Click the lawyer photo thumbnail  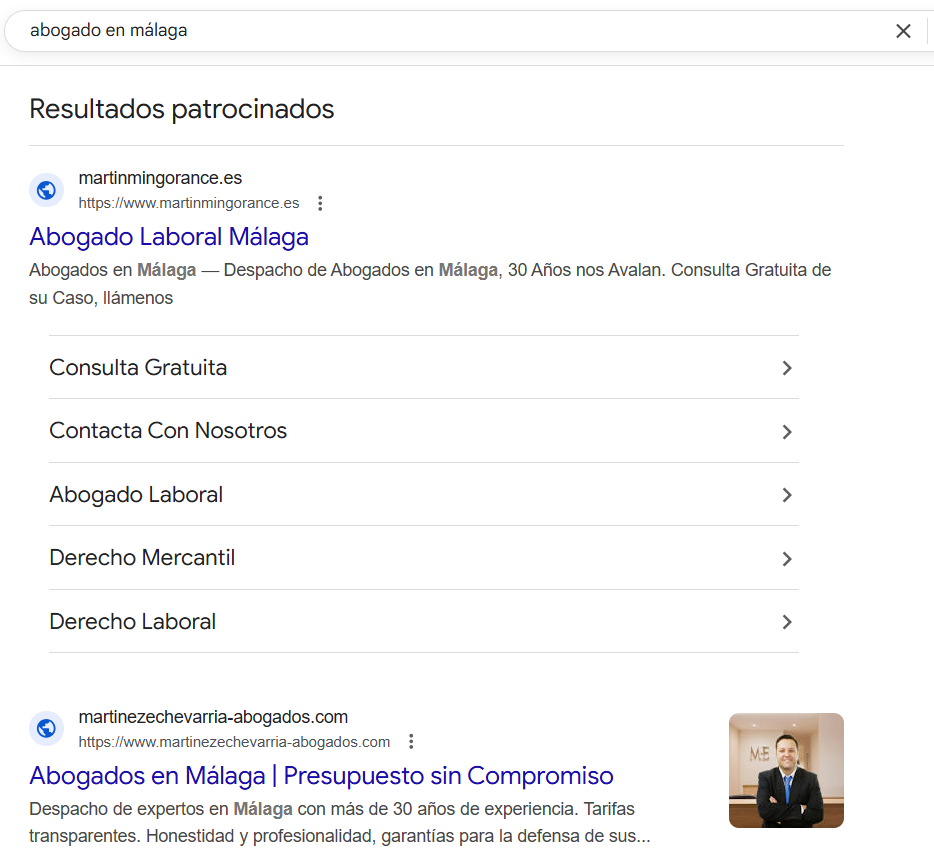pyautogui.click(x=786, y=770)
